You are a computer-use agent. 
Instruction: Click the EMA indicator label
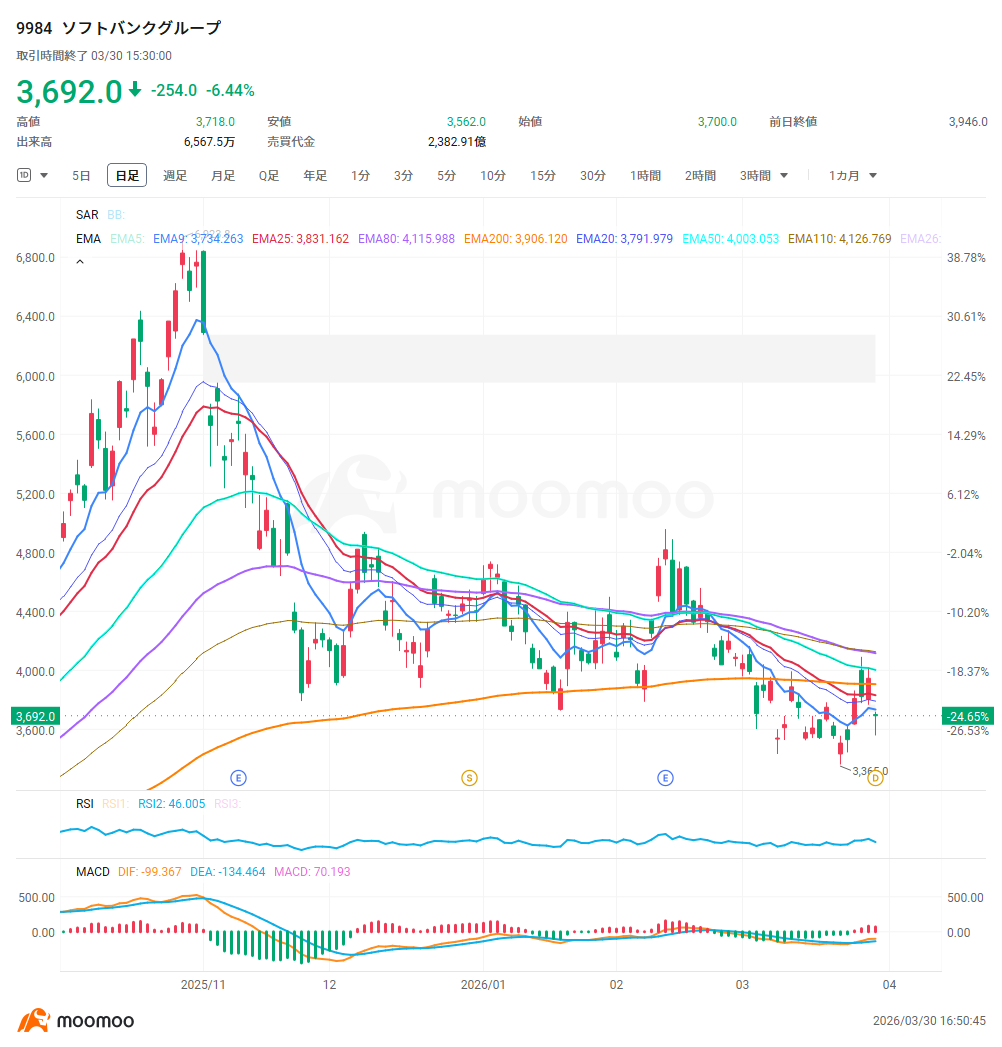(88, 239)
